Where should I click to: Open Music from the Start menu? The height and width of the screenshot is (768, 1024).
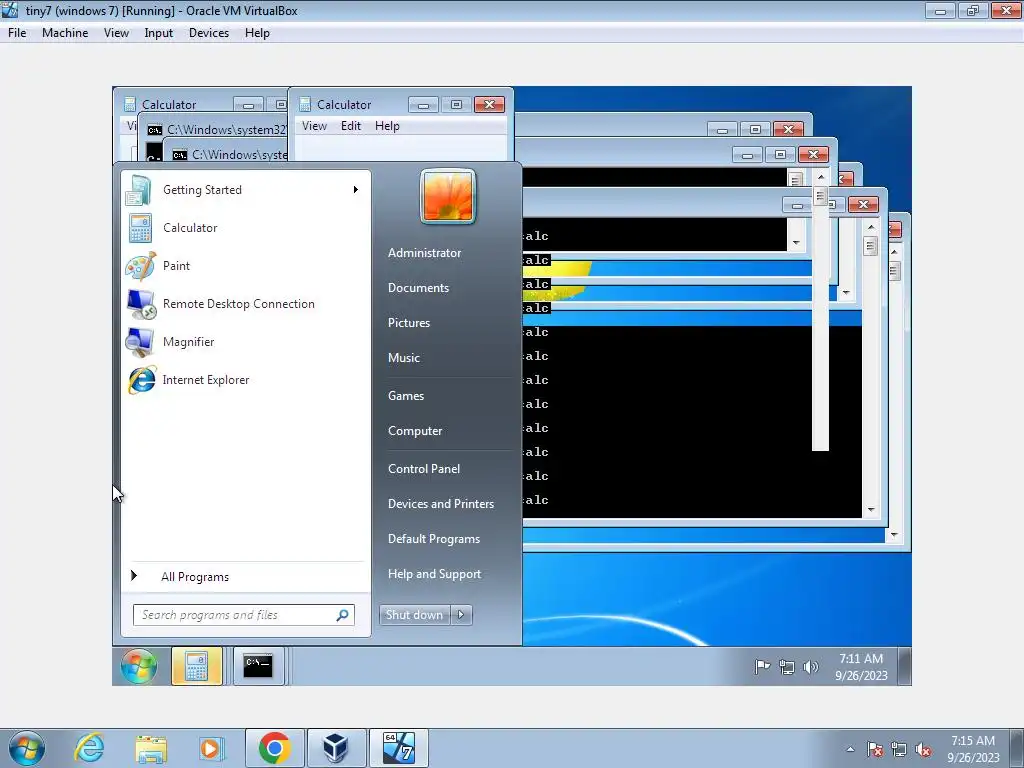pos(404,358)
